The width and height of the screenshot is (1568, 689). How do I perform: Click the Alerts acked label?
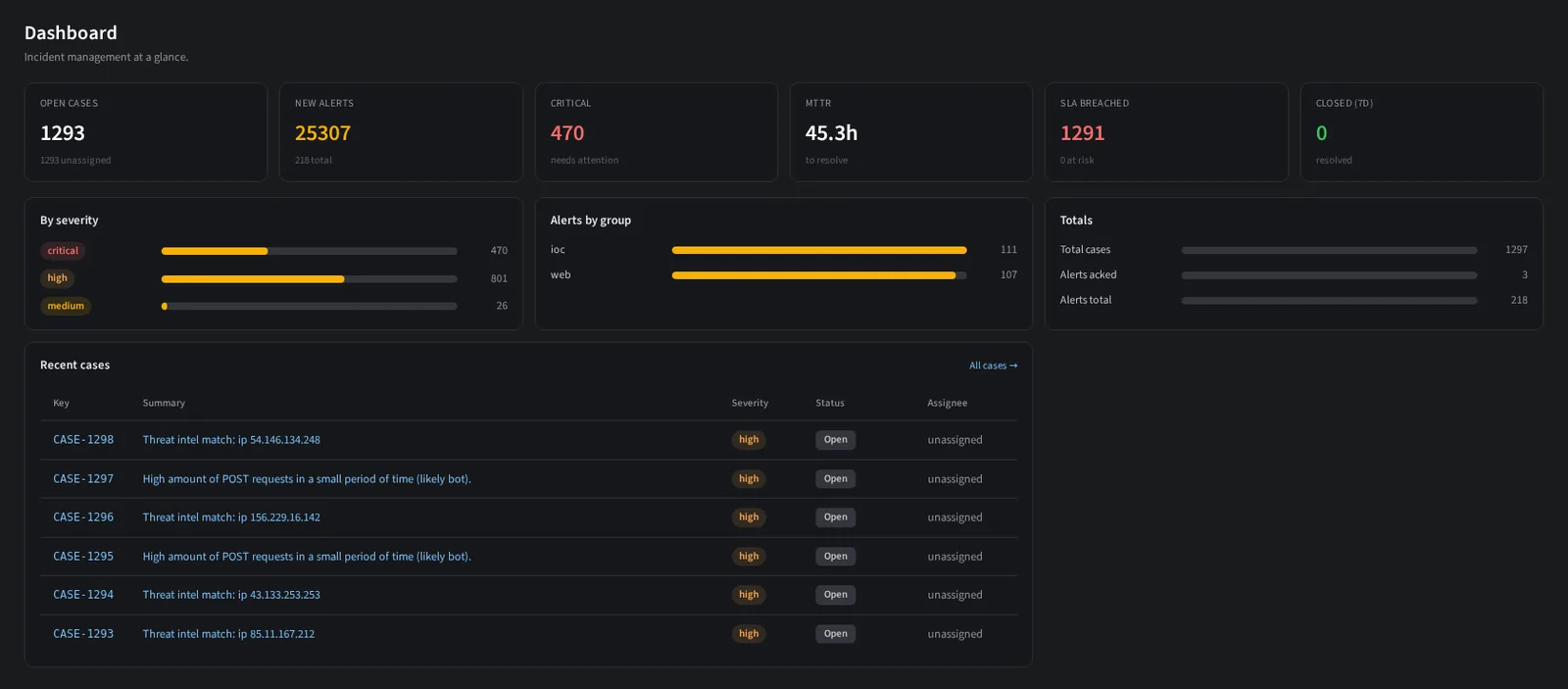(1088, 275)
